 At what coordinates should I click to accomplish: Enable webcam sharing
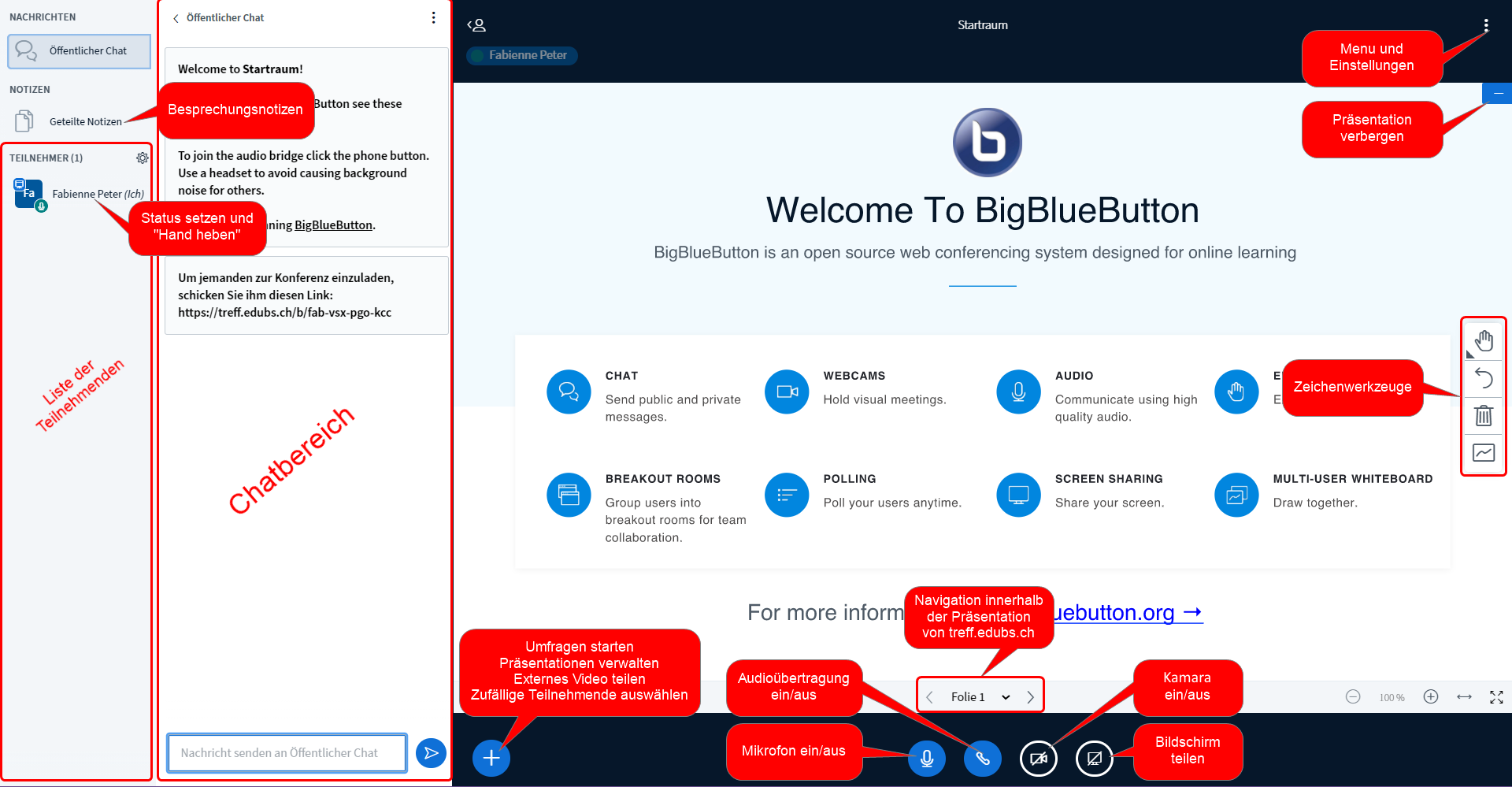coord(1039,758)
